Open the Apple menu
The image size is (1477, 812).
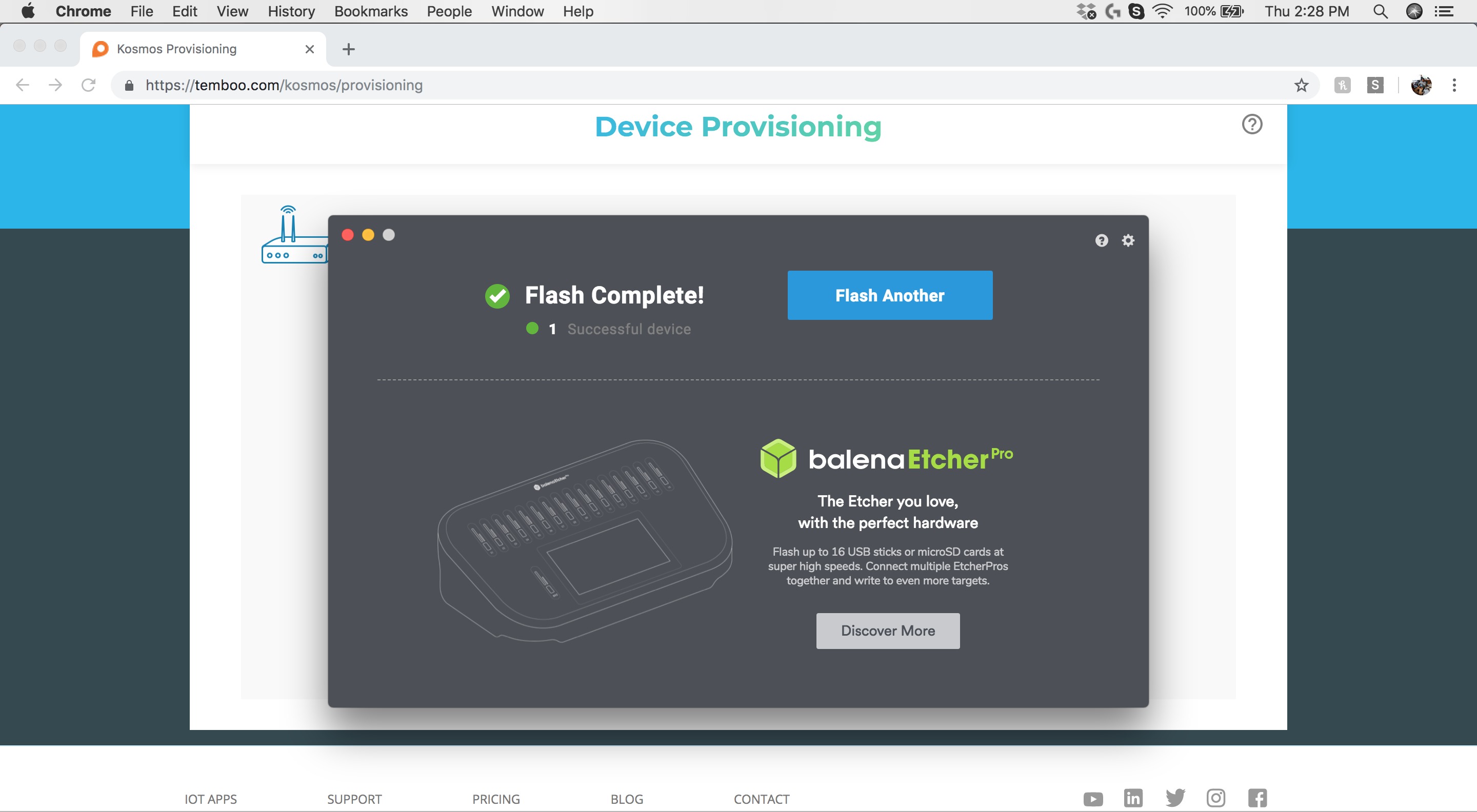28,11
